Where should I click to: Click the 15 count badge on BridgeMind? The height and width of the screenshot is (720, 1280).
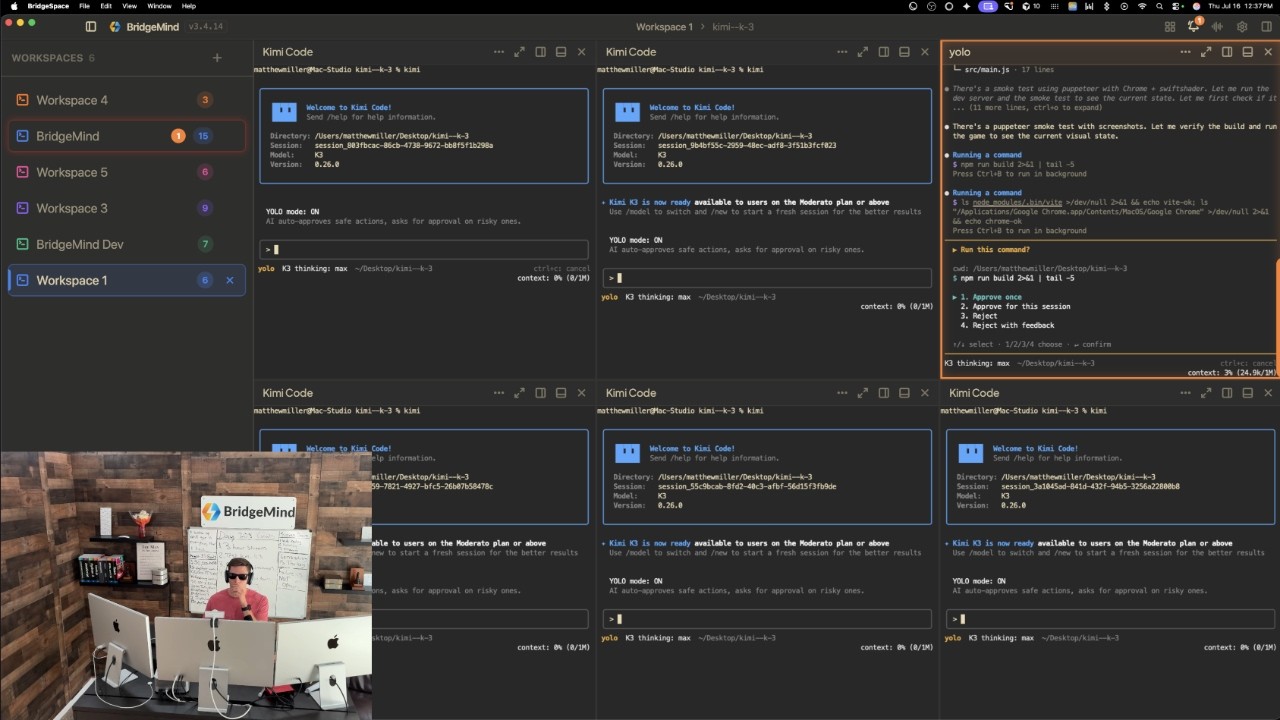click(203, 136)
